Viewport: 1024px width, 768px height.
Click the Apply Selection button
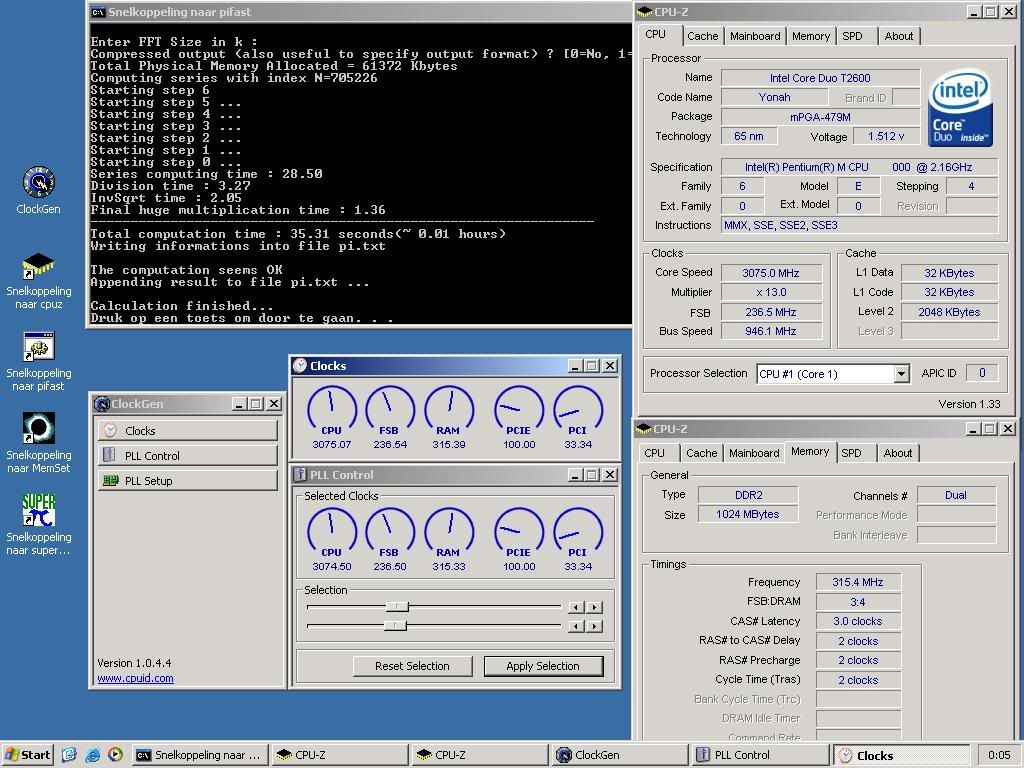point(543,666)
